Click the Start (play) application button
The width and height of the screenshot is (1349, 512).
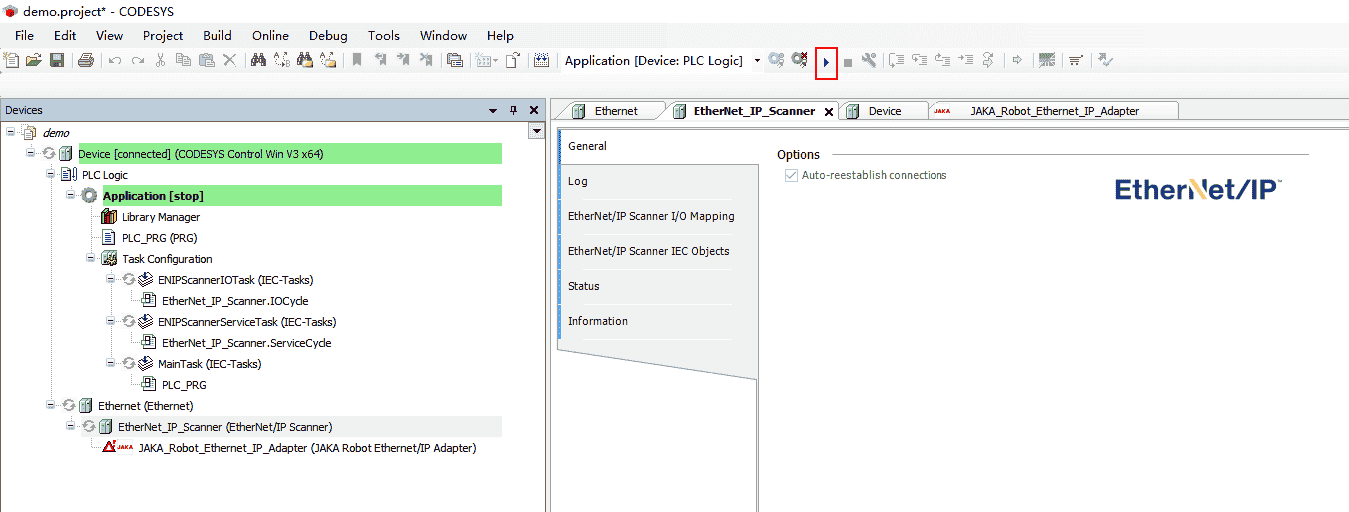pyautogui.click(x=826, y=62)
